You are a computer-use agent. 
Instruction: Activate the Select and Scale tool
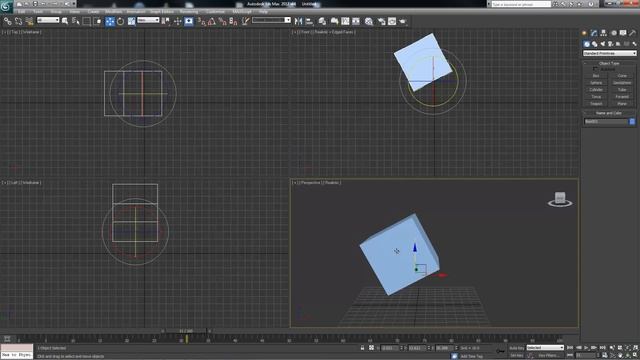(x=131, y=21)
